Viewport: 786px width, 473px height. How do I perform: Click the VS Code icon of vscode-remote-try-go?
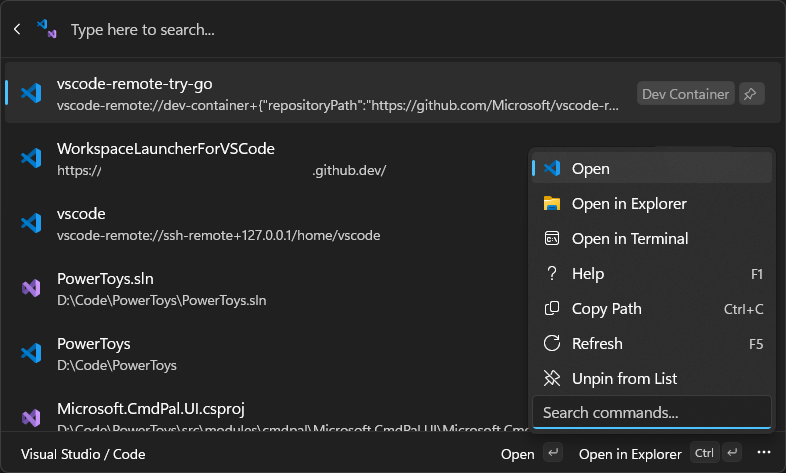pyautogui.click(x=31, y=93)
